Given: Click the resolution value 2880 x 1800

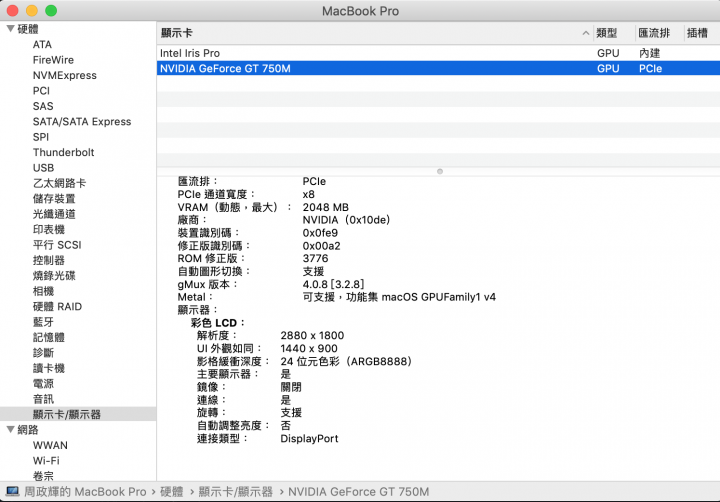Looking at the screenshot, I should (312, 336).
